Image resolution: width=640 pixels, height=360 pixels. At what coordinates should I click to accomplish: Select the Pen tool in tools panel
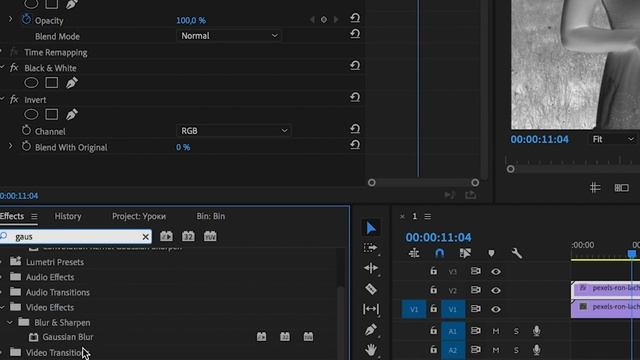pos(371,329)
